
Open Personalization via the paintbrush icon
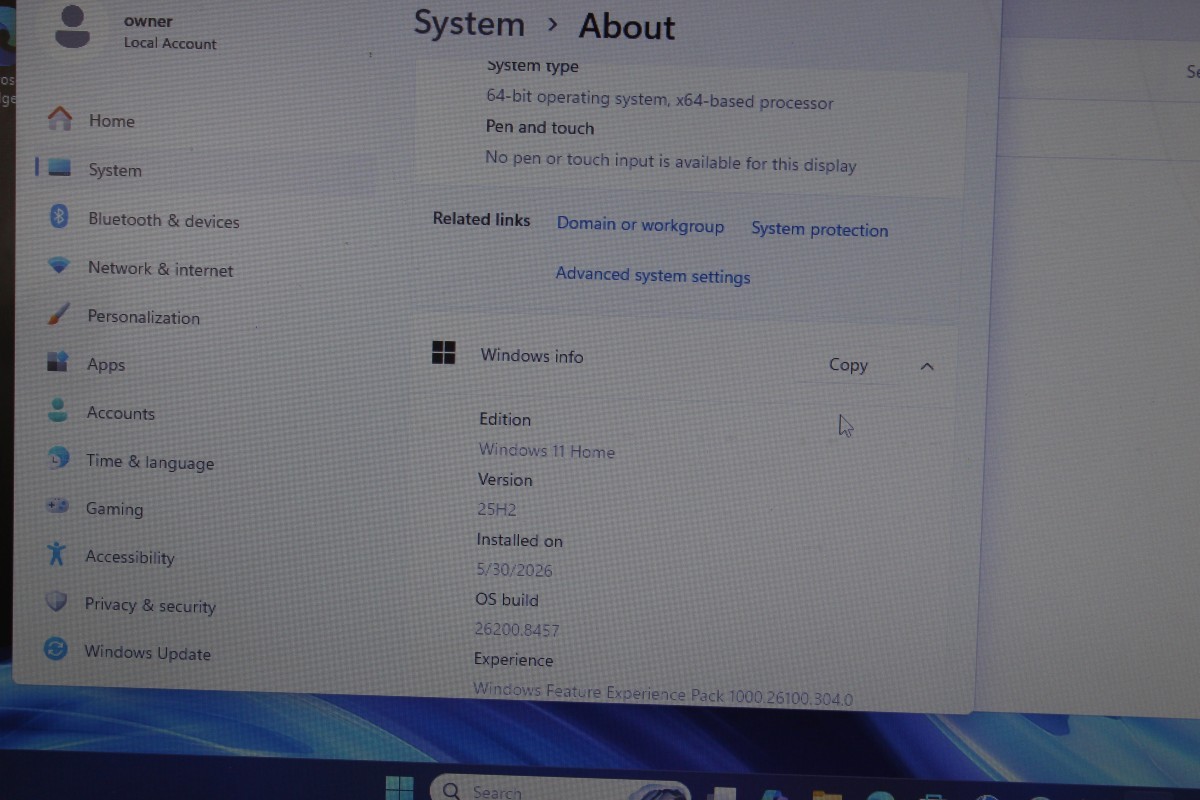tap(58, 314)
